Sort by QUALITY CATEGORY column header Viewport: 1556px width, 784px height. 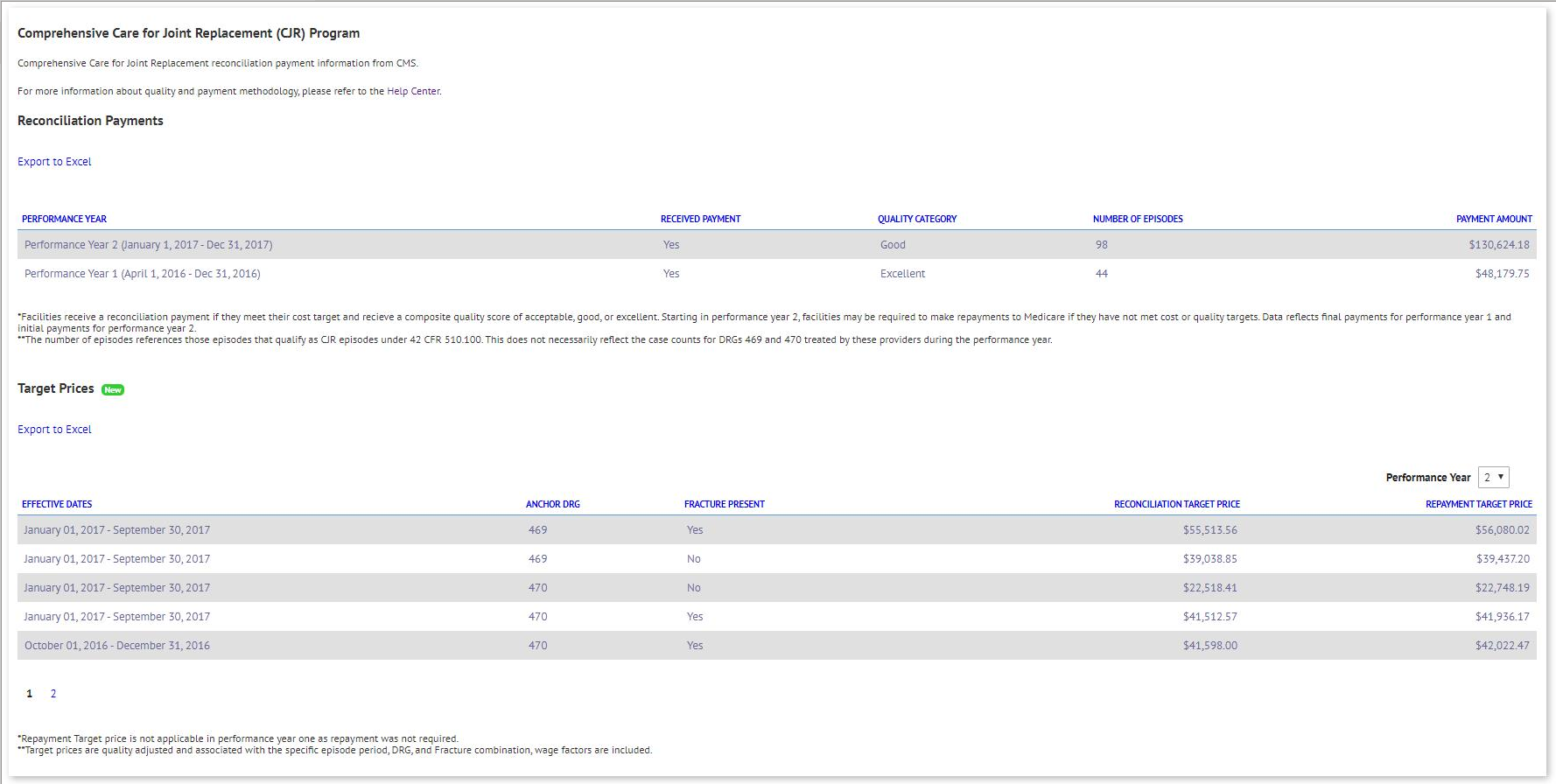[917, 219]
